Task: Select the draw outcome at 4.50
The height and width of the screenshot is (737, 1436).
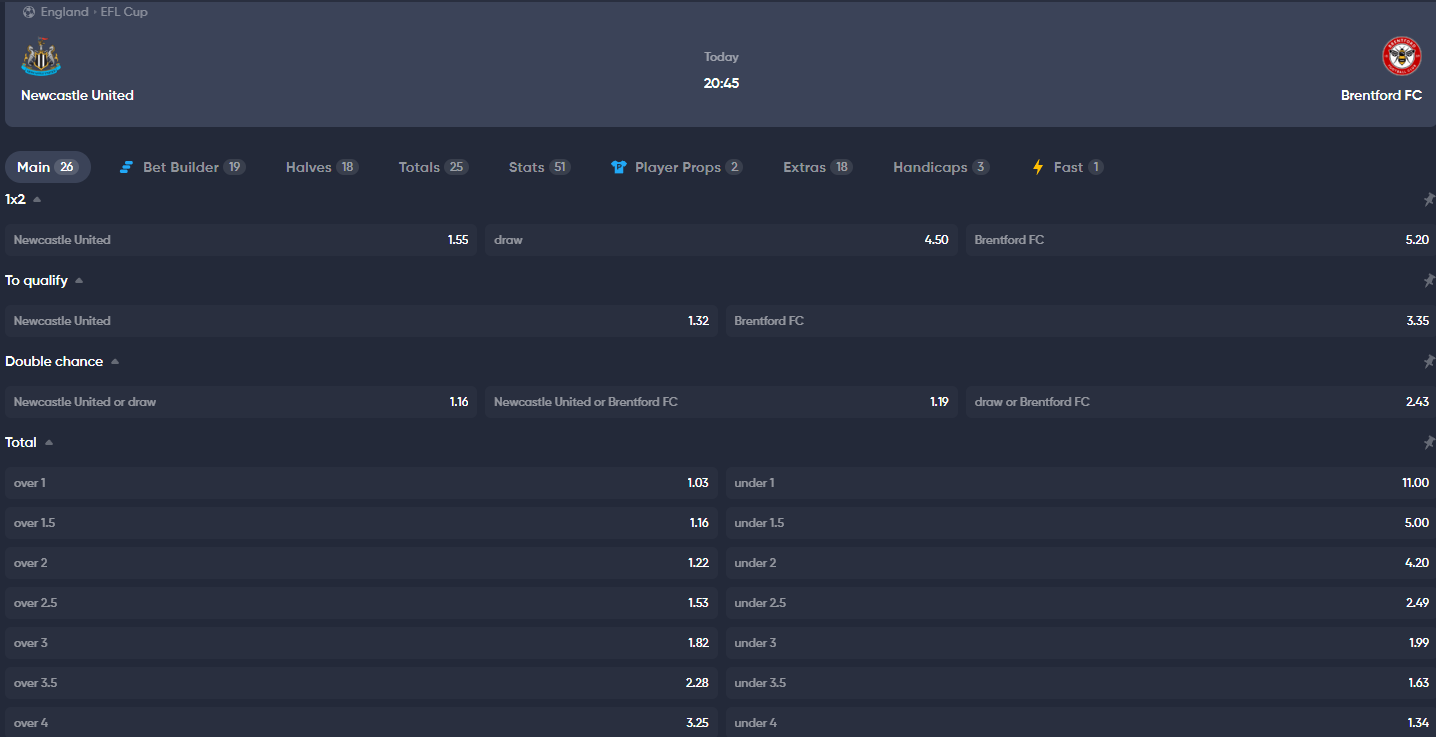Action: click(x=721, y=240)
